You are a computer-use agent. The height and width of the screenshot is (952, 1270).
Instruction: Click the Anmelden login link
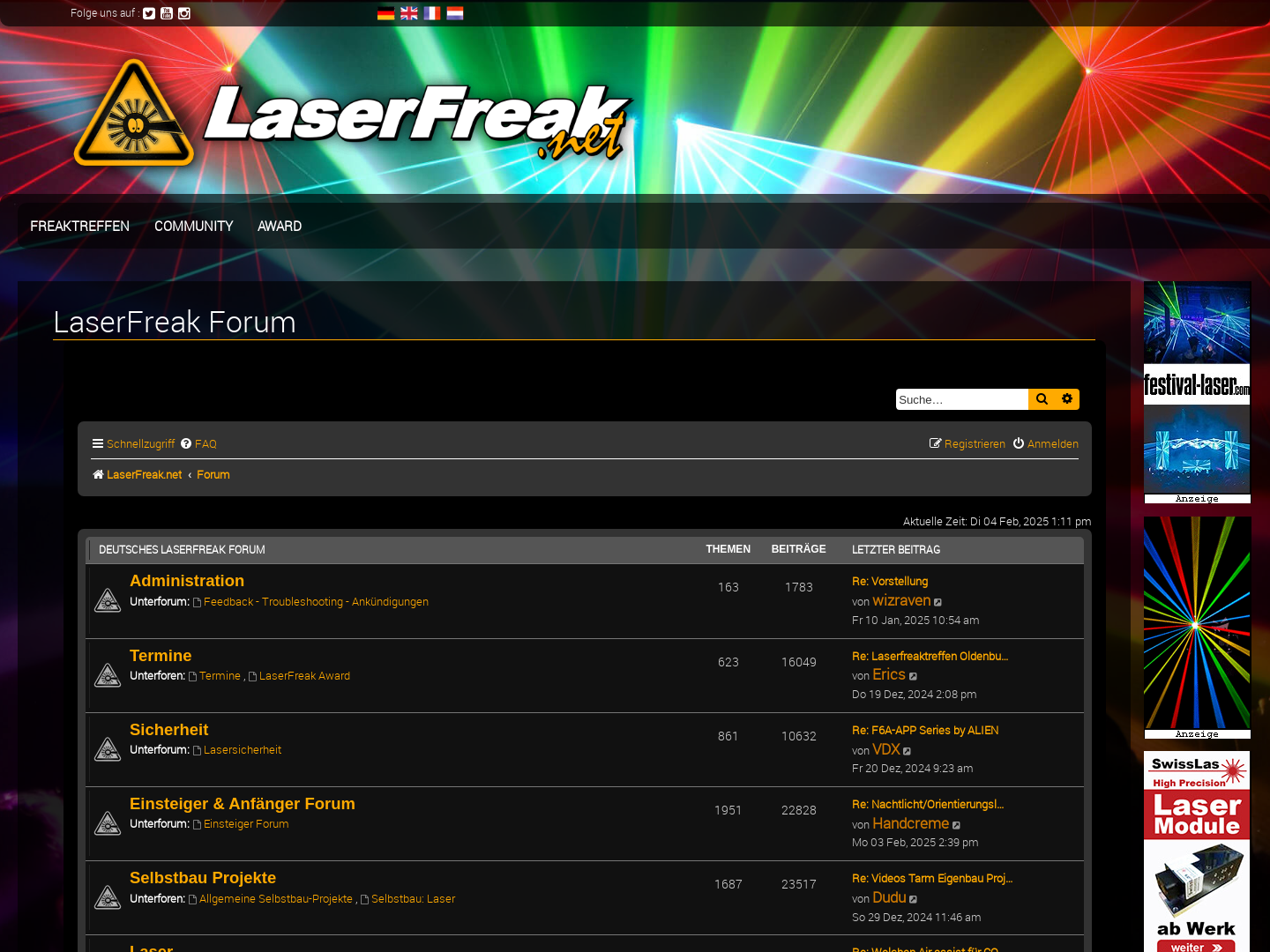[x=1046, y=443]
